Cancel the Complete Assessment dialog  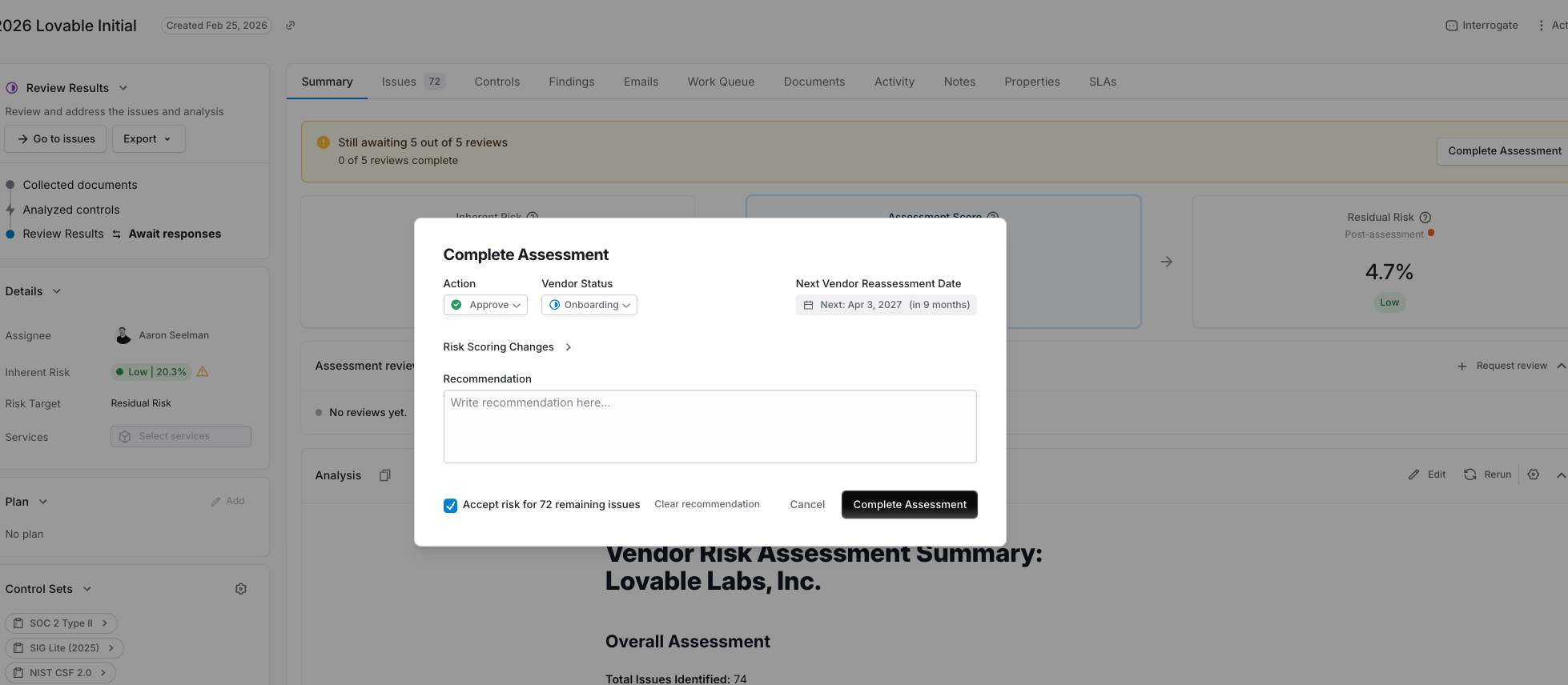point(807,505)
